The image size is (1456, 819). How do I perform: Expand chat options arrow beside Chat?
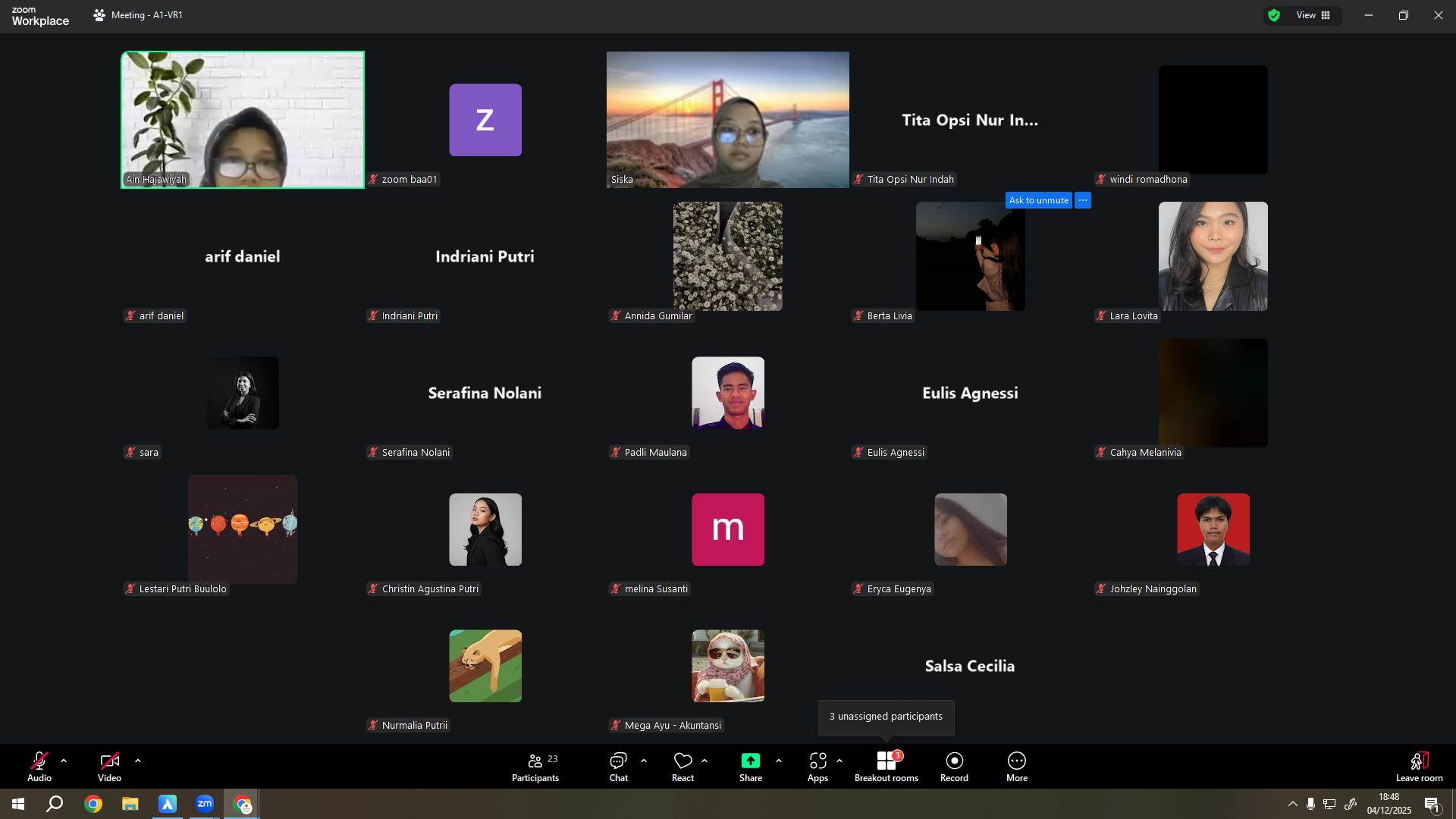point(644,761)
